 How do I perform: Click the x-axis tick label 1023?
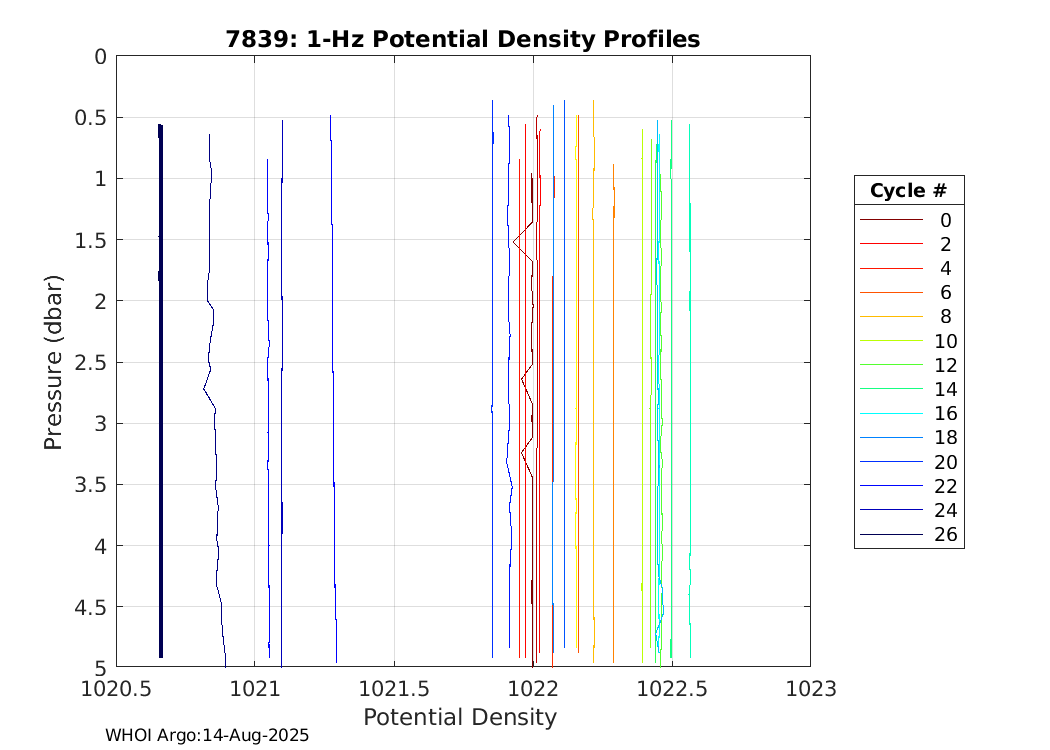[810, 688]
